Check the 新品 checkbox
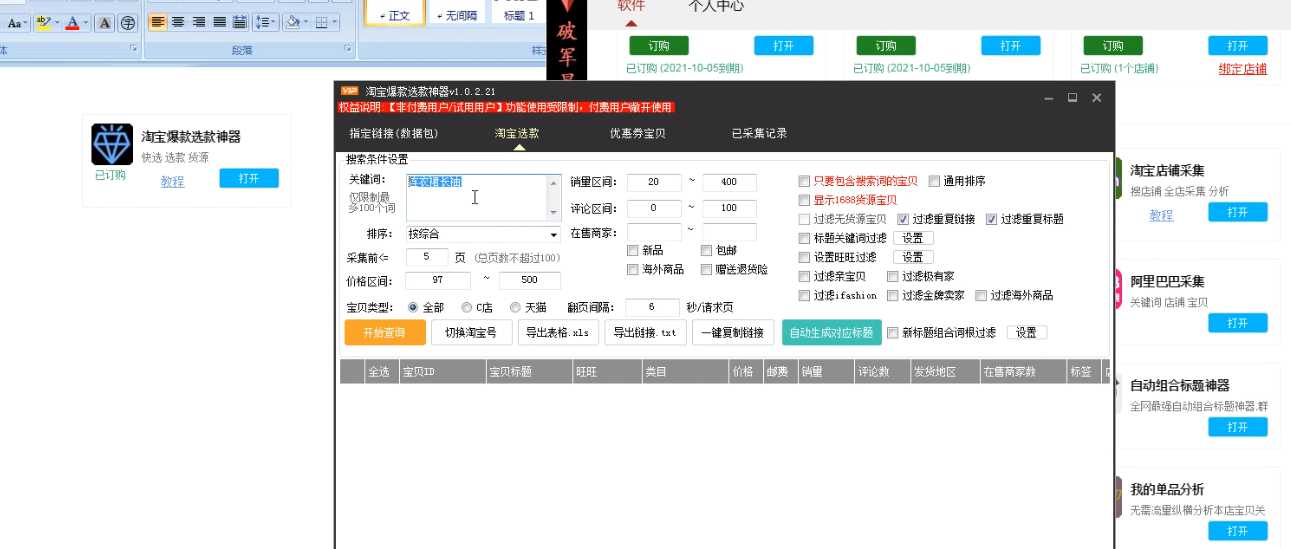Image resolution: width=1291 pixels, height=549 pixels. pyautogui.click(x=632, y=250)
